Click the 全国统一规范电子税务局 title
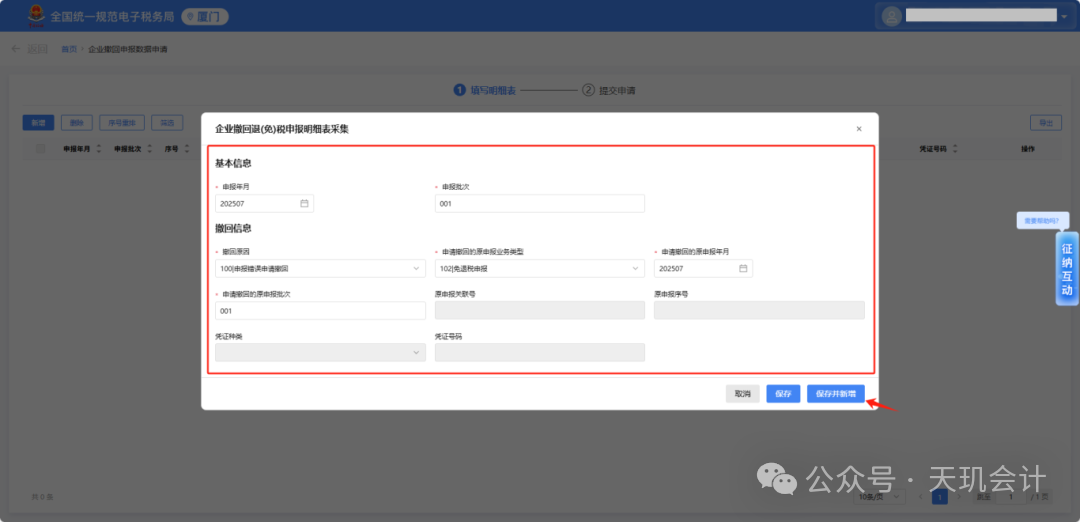The height and width of the screenshot is (522, 1080). point(112,17)
